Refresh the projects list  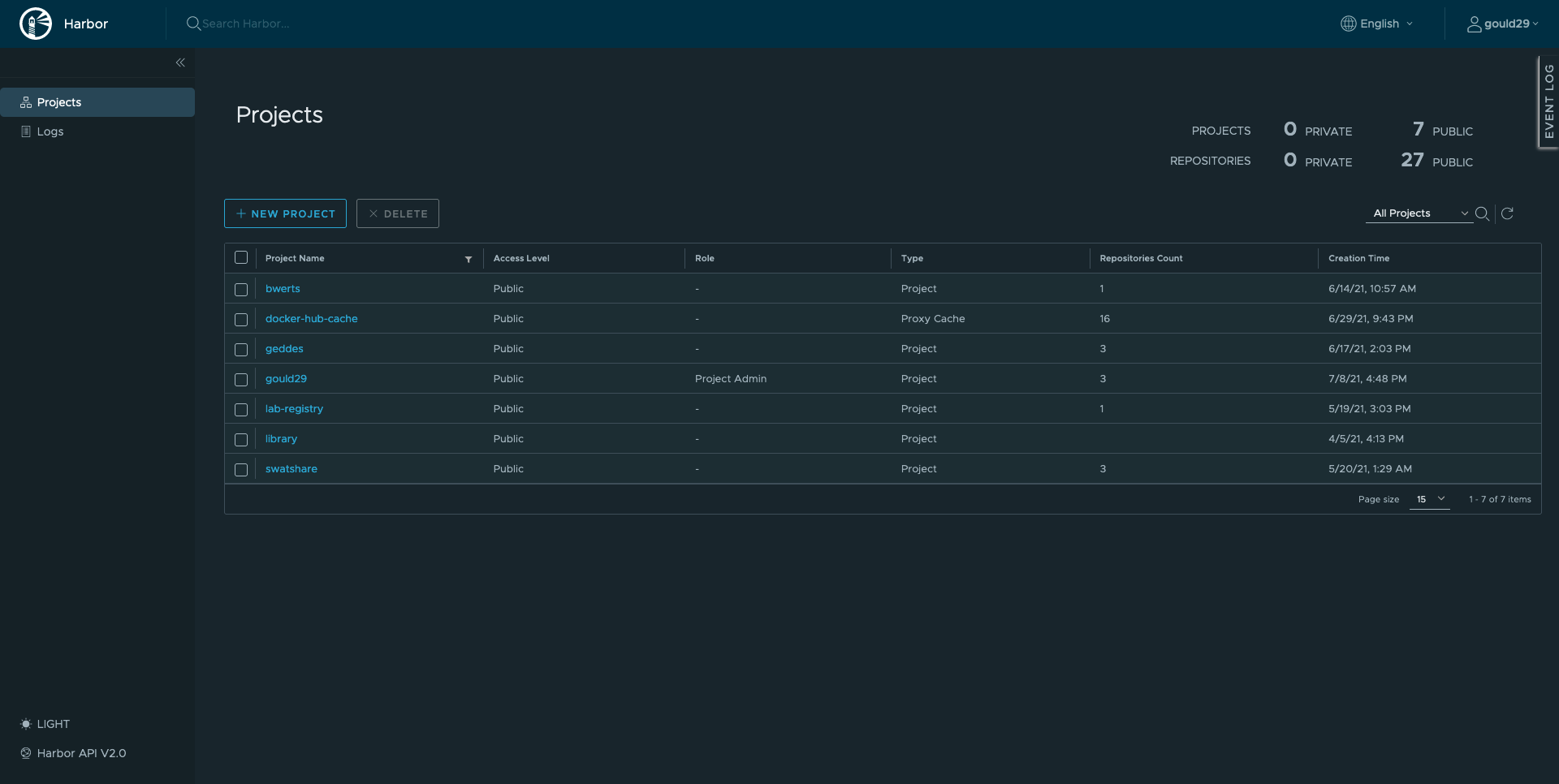(x=1508, y=213)
